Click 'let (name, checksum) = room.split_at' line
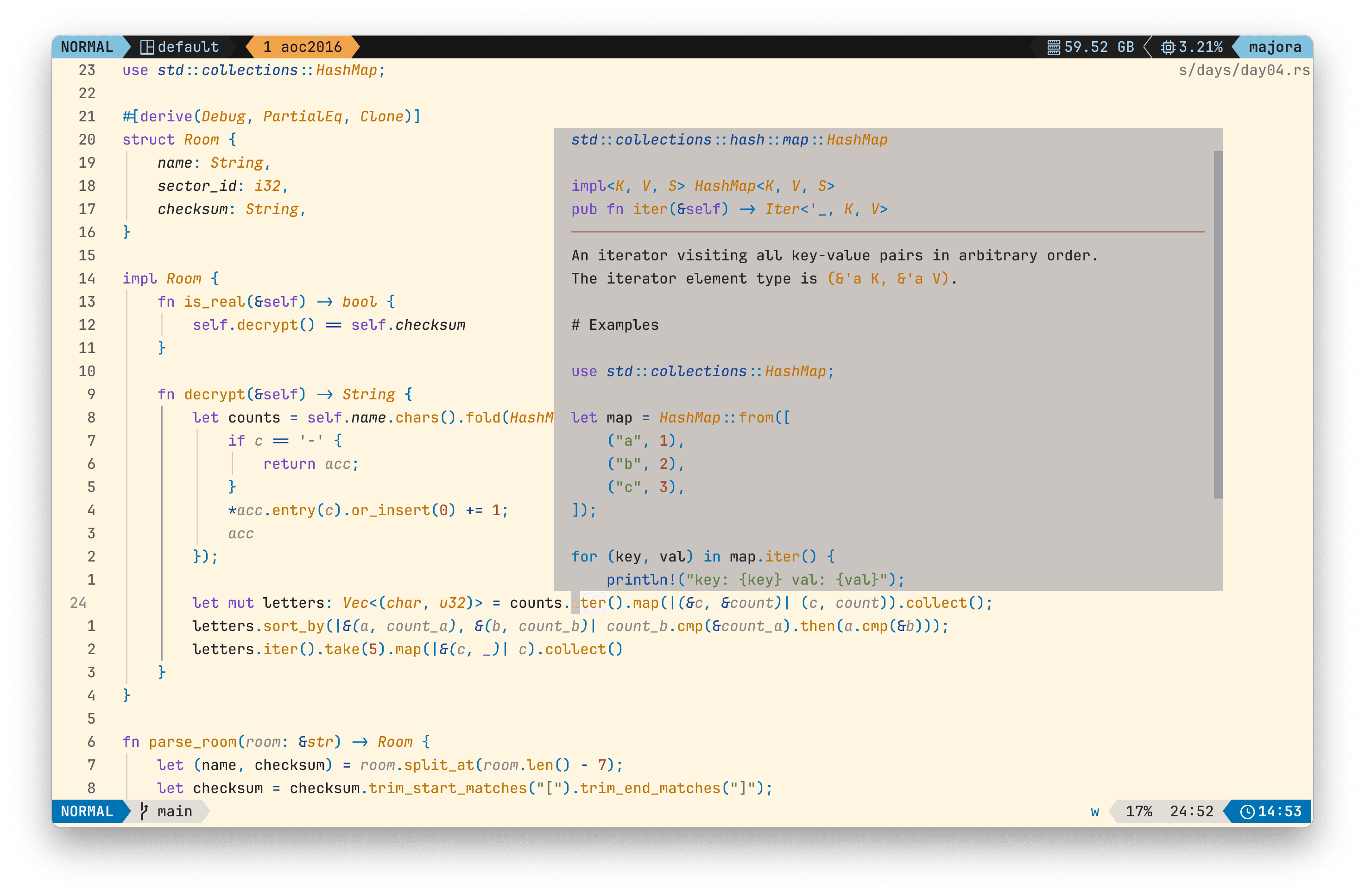This screenshot has height=896, width=1365. click(390, 765)
